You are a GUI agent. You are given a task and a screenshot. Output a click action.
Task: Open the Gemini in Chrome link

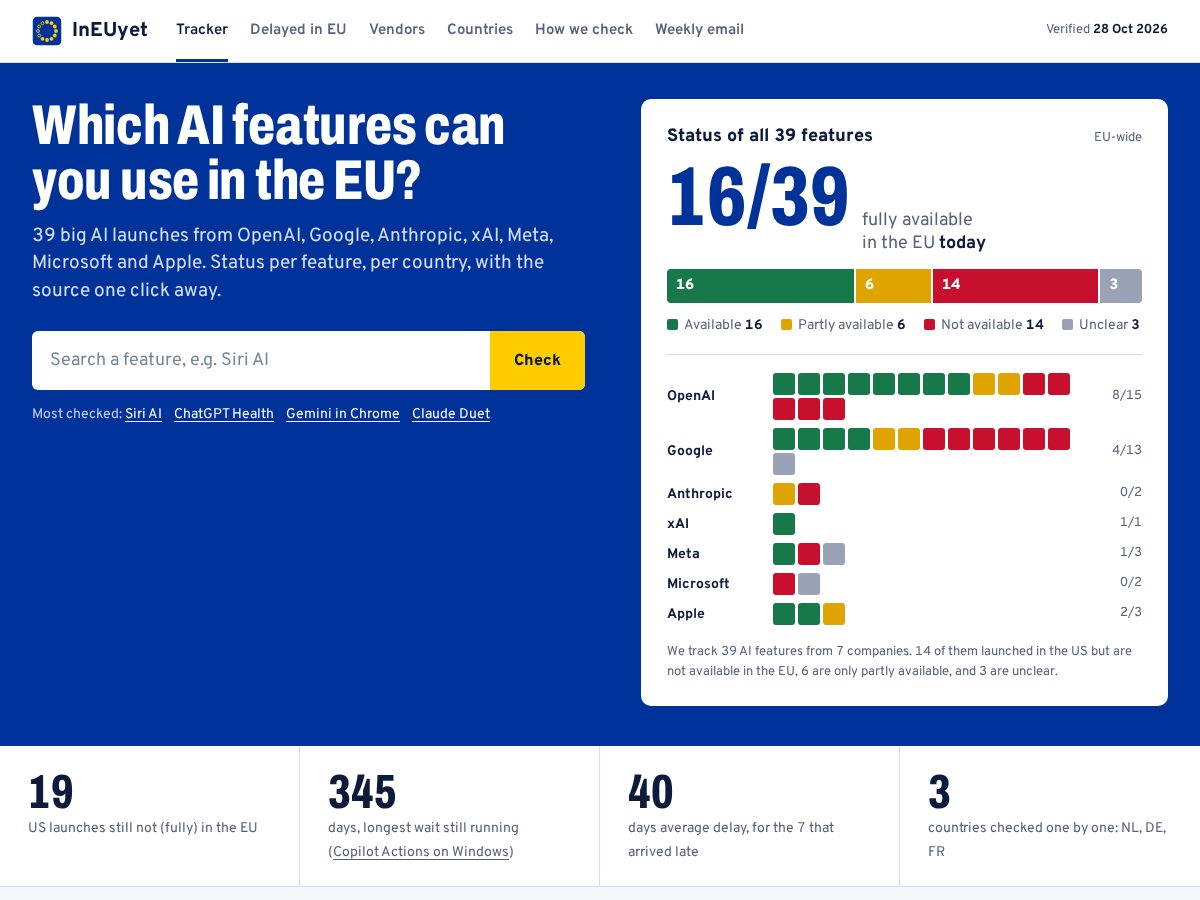(343, 414)
